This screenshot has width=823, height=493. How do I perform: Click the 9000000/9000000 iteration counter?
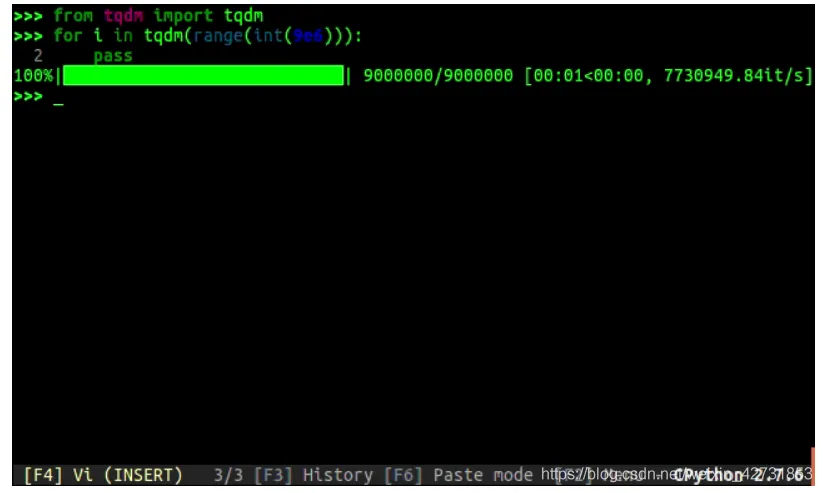[438, 76]
